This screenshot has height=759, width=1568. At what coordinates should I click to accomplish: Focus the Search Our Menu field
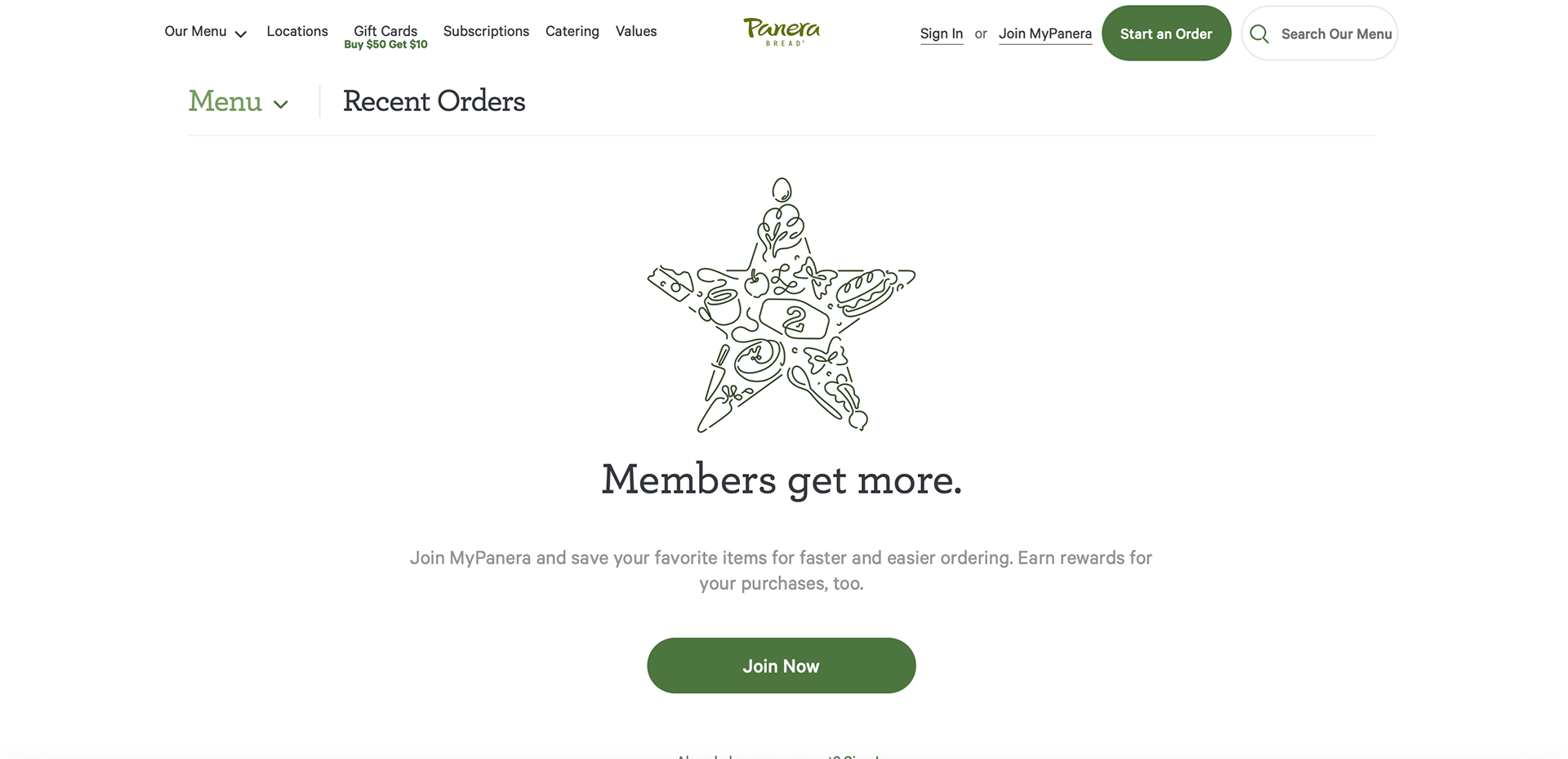(x=1320, y=33)
